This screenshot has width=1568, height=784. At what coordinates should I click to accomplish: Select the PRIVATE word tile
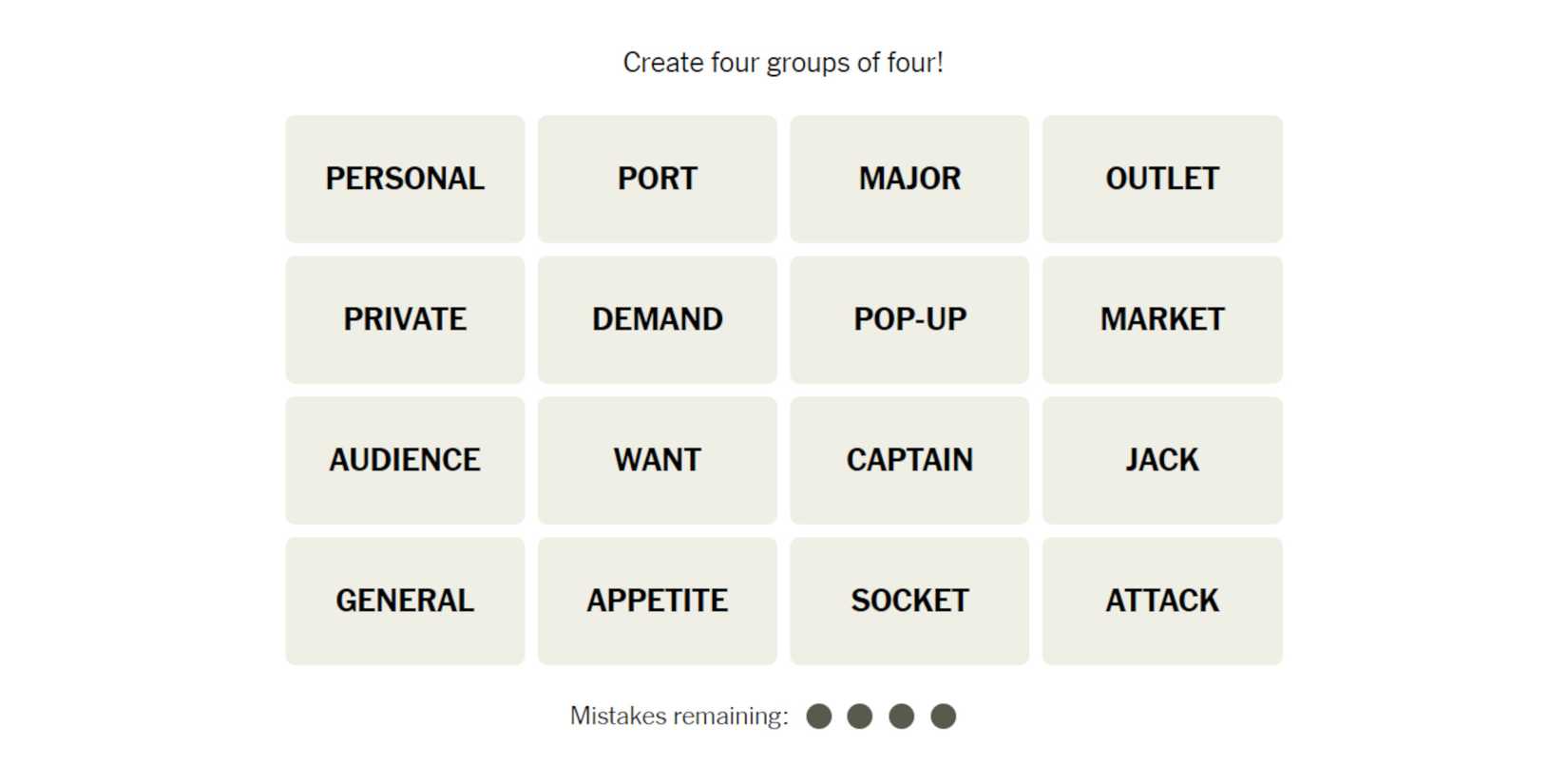pos(405,319)
